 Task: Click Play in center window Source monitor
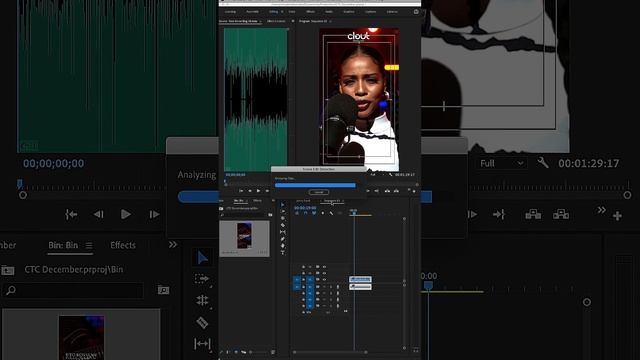tap(258, 191)
